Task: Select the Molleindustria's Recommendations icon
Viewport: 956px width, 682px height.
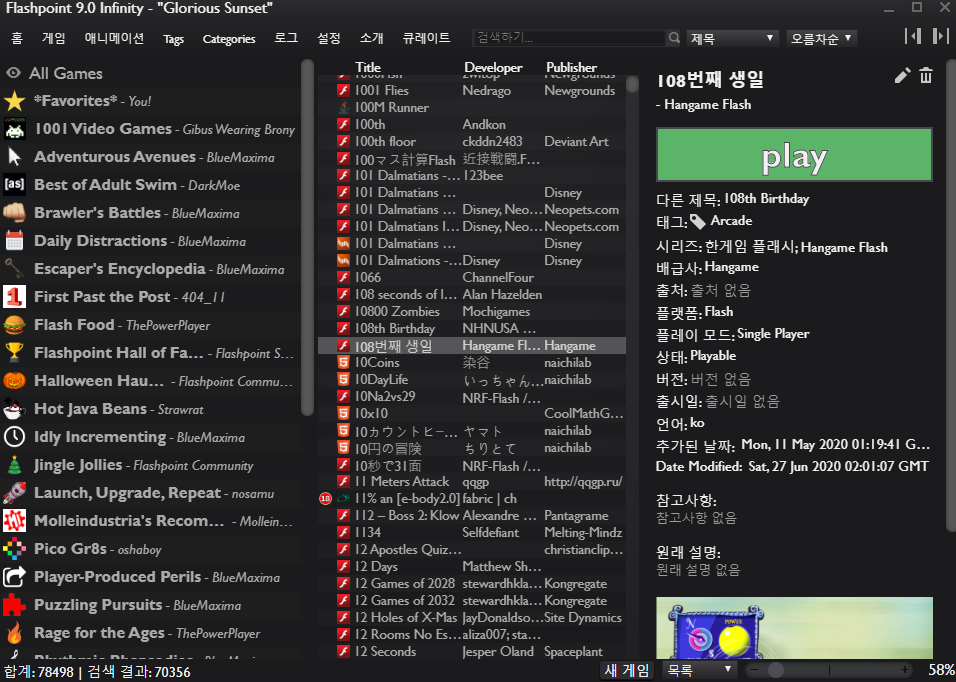Action: (15, 521)
